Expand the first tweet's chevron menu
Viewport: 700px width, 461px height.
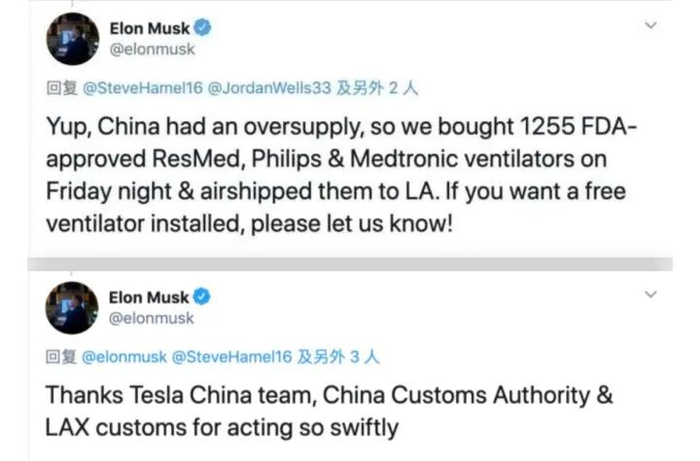click(x=652, y=24)
